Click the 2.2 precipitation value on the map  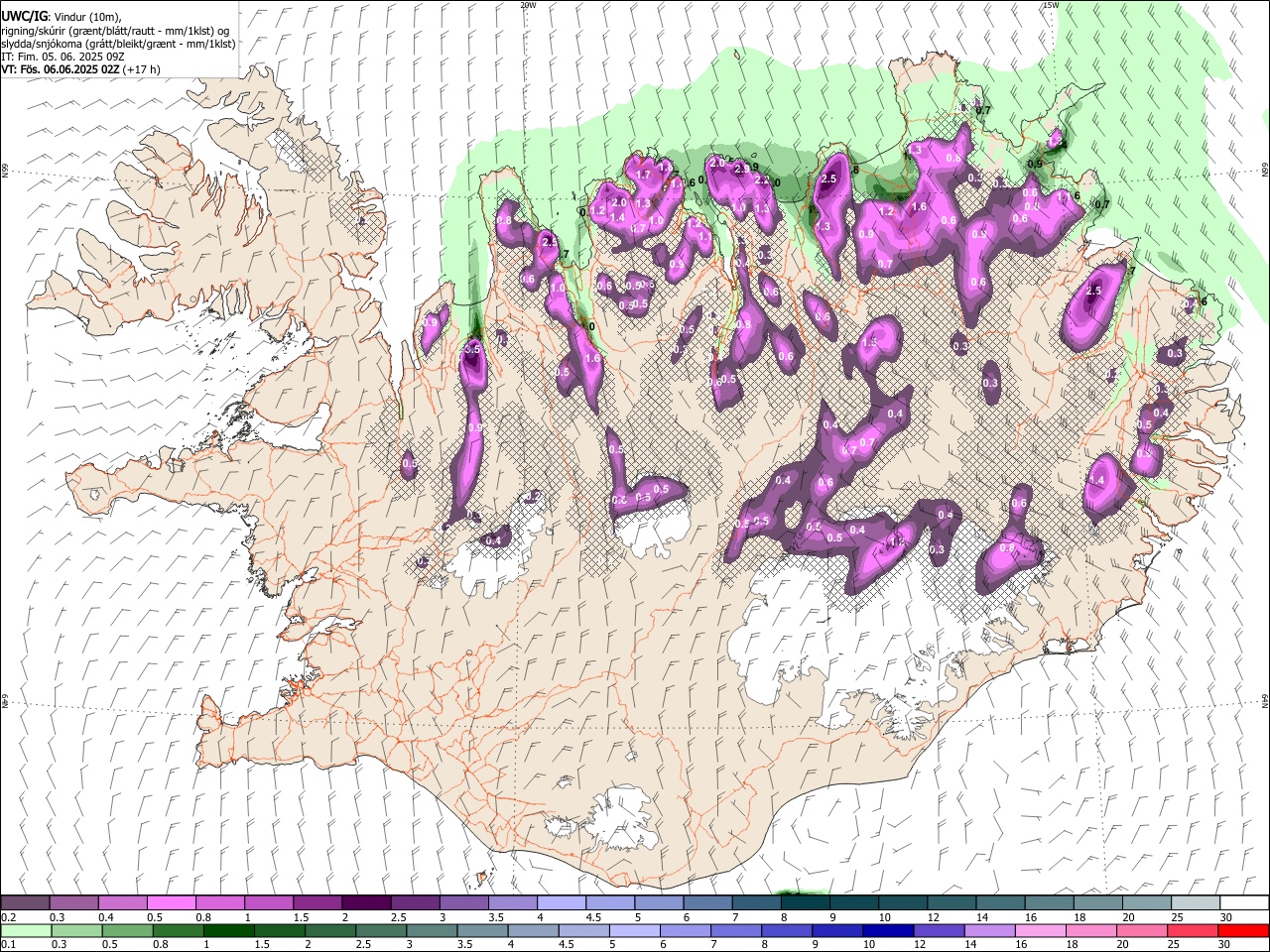pyautogui.click(x=762, y=180)
